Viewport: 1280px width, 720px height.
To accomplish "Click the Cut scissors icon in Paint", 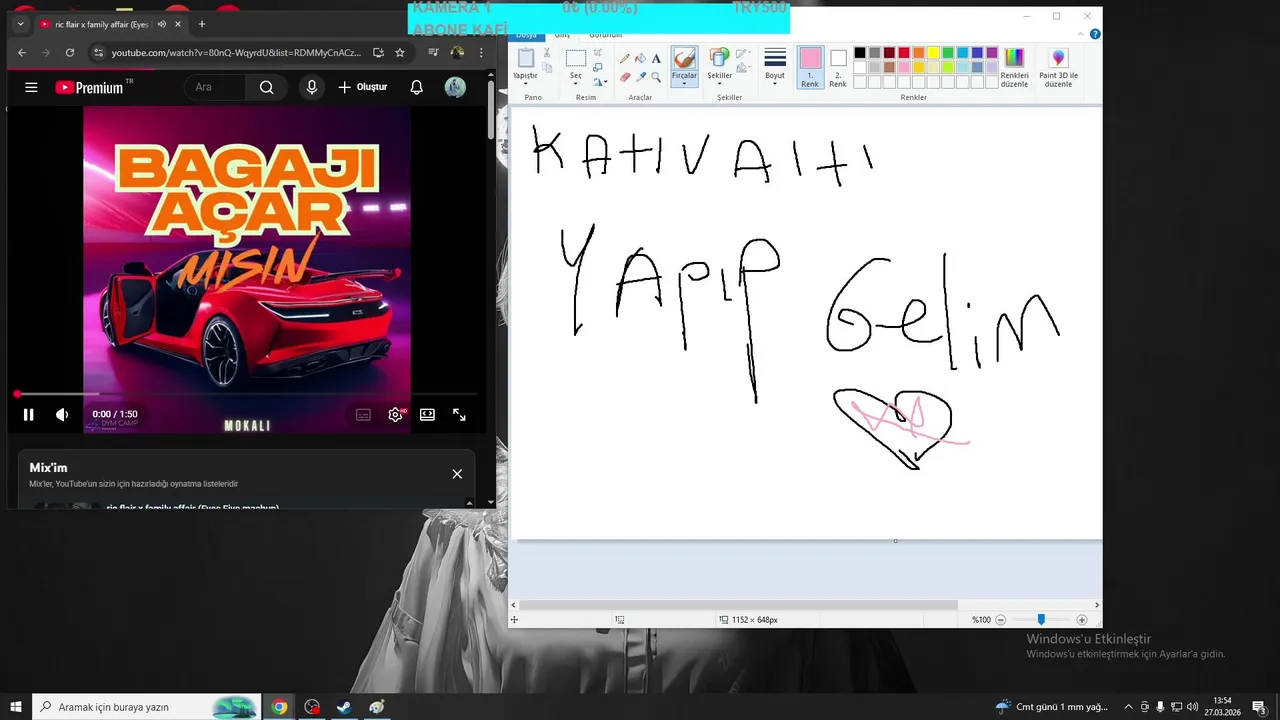I will [545, 53].
